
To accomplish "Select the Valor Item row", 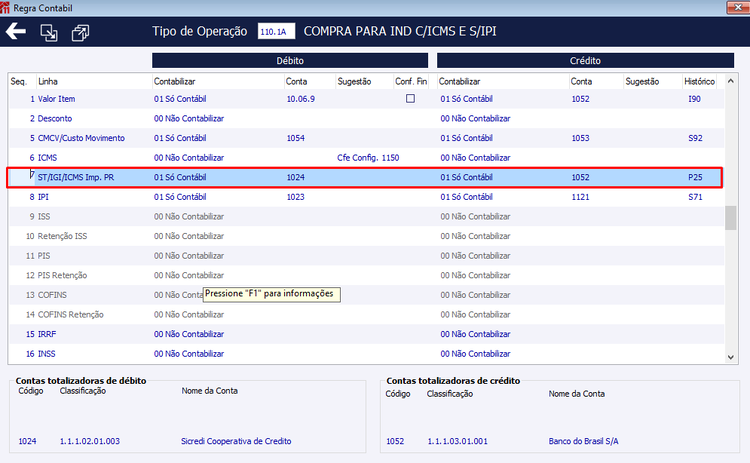I will [x=366, y=99].
